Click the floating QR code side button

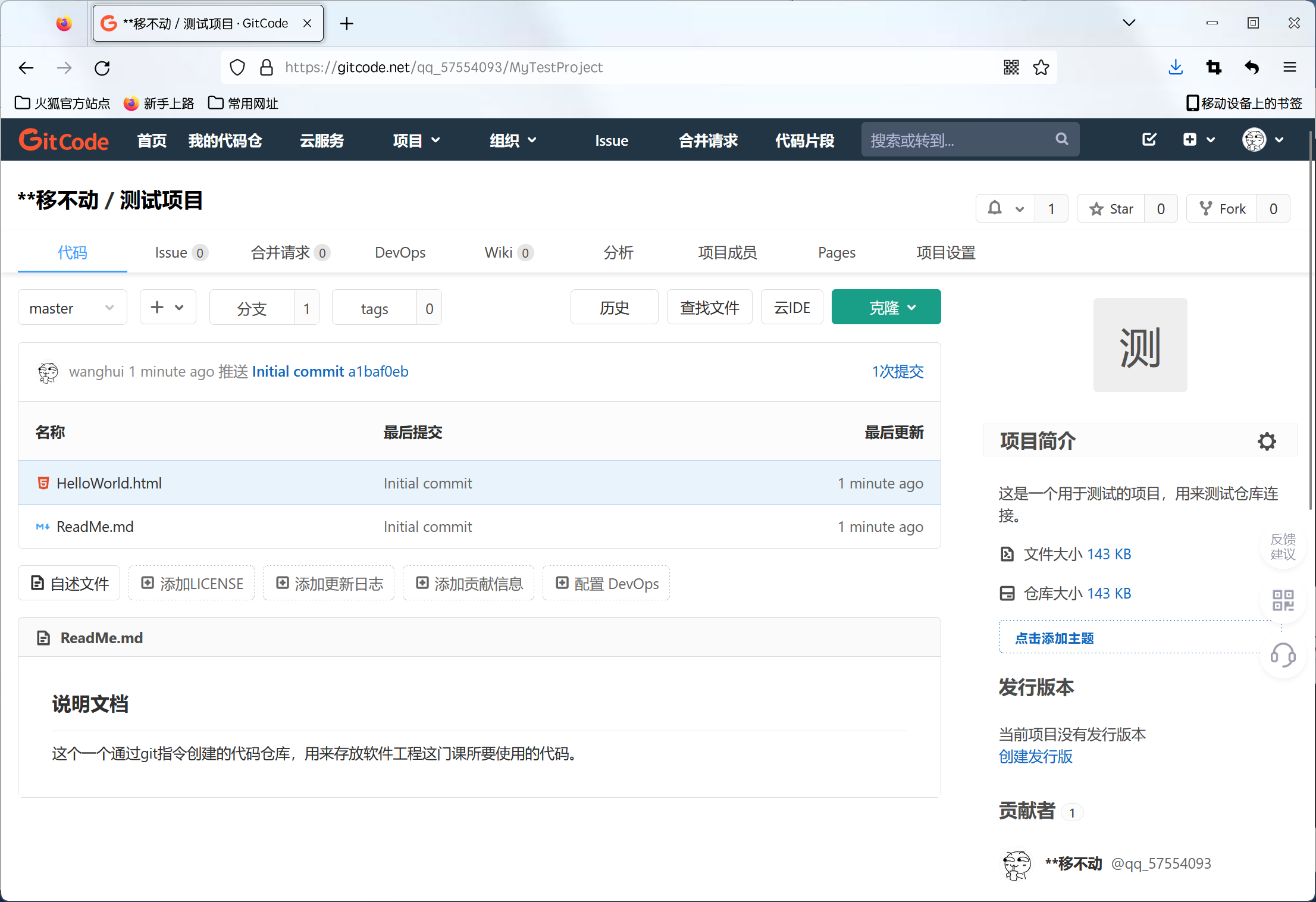point(1283,600)
